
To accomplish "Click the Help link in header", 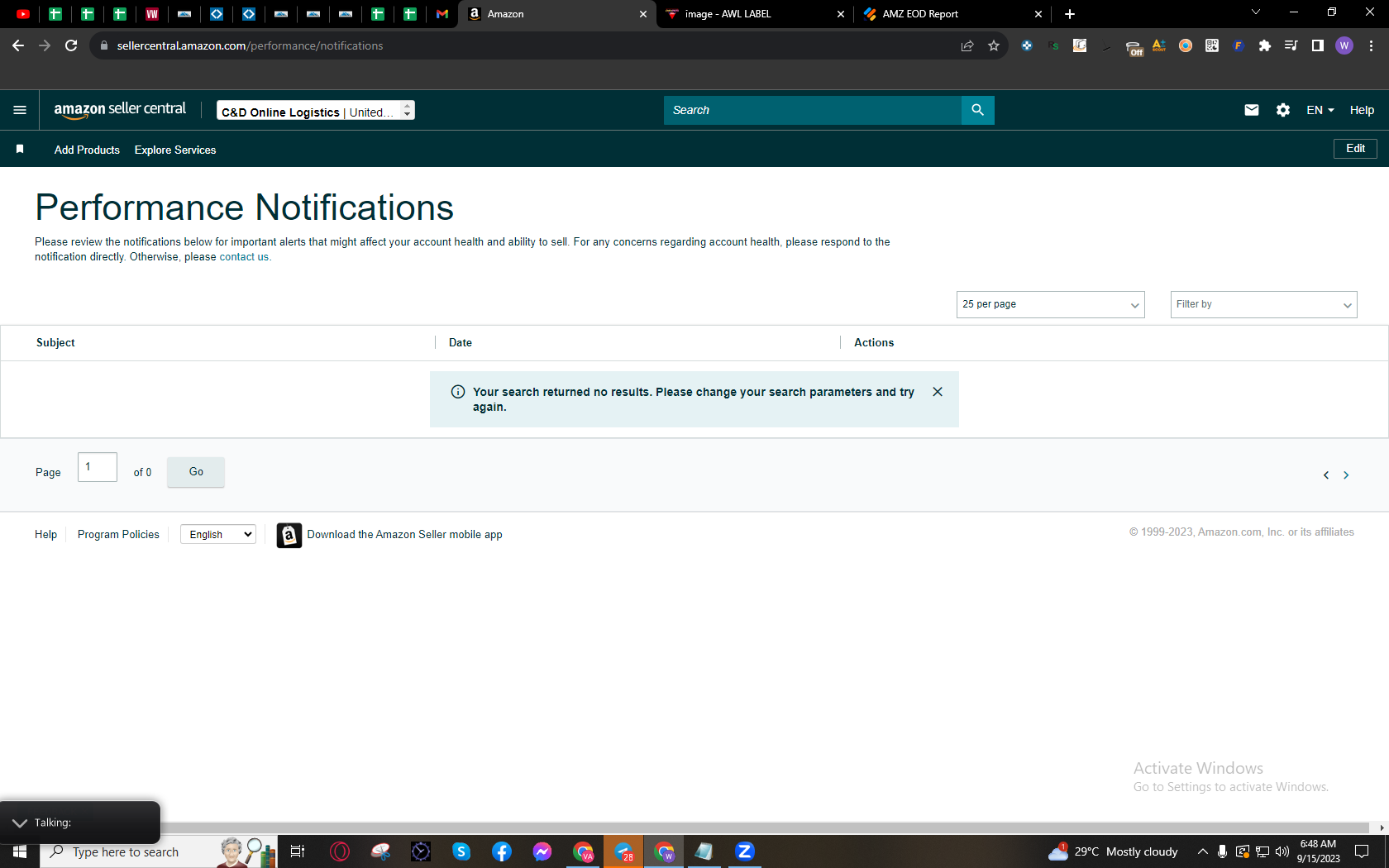I will pos(1362,110).
